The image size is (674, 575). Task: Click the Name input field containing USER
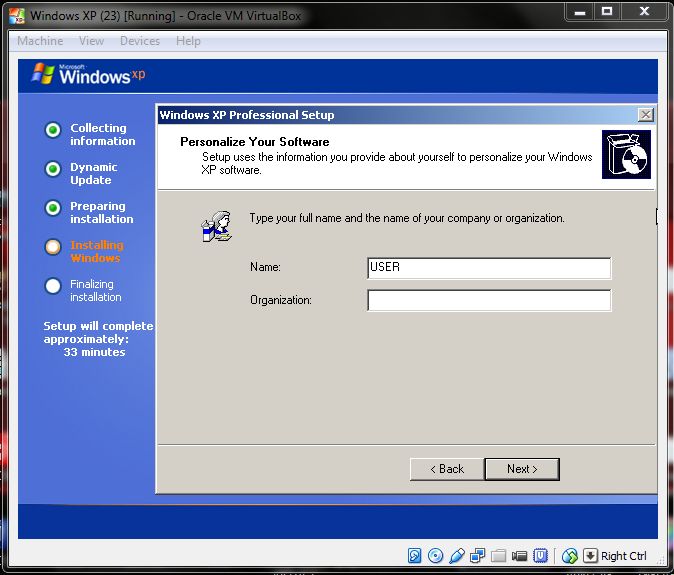click(489, 268)
